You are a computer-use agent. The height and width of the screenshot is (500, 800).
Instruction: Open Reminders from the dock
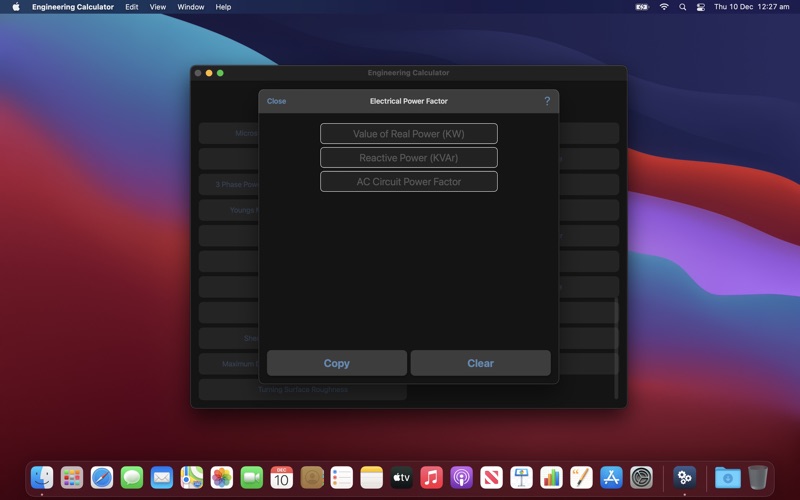(x=342, y=478)
